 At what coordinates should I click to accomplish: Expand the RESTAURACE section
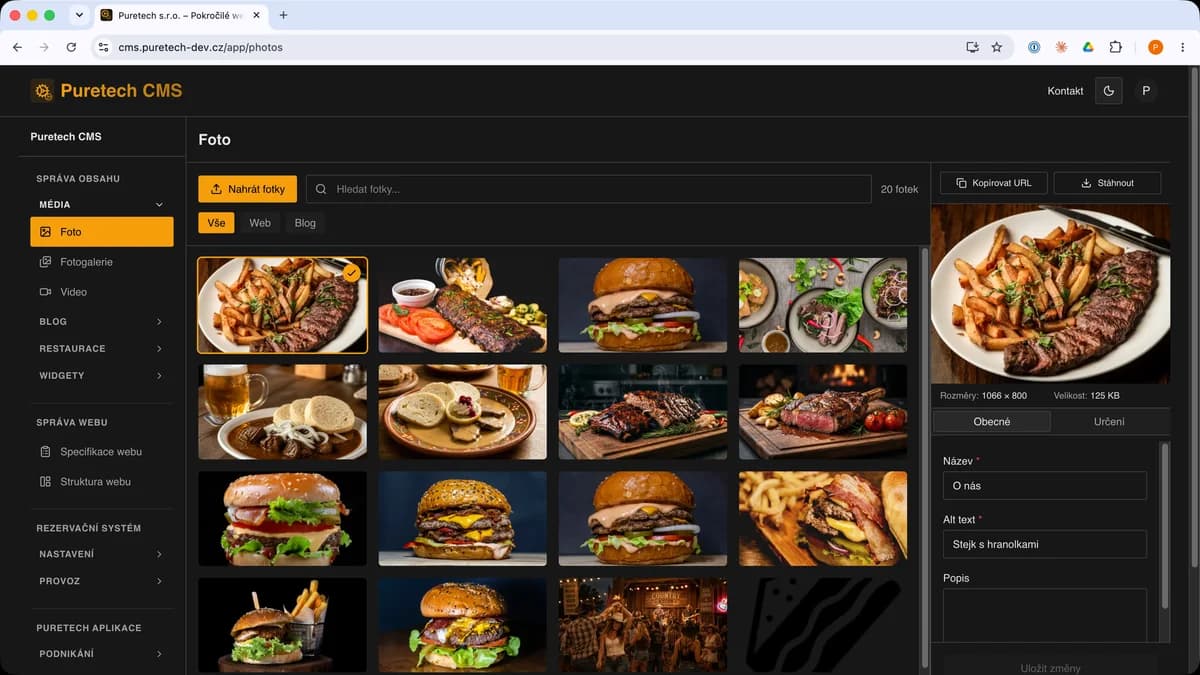coord(102,349)
